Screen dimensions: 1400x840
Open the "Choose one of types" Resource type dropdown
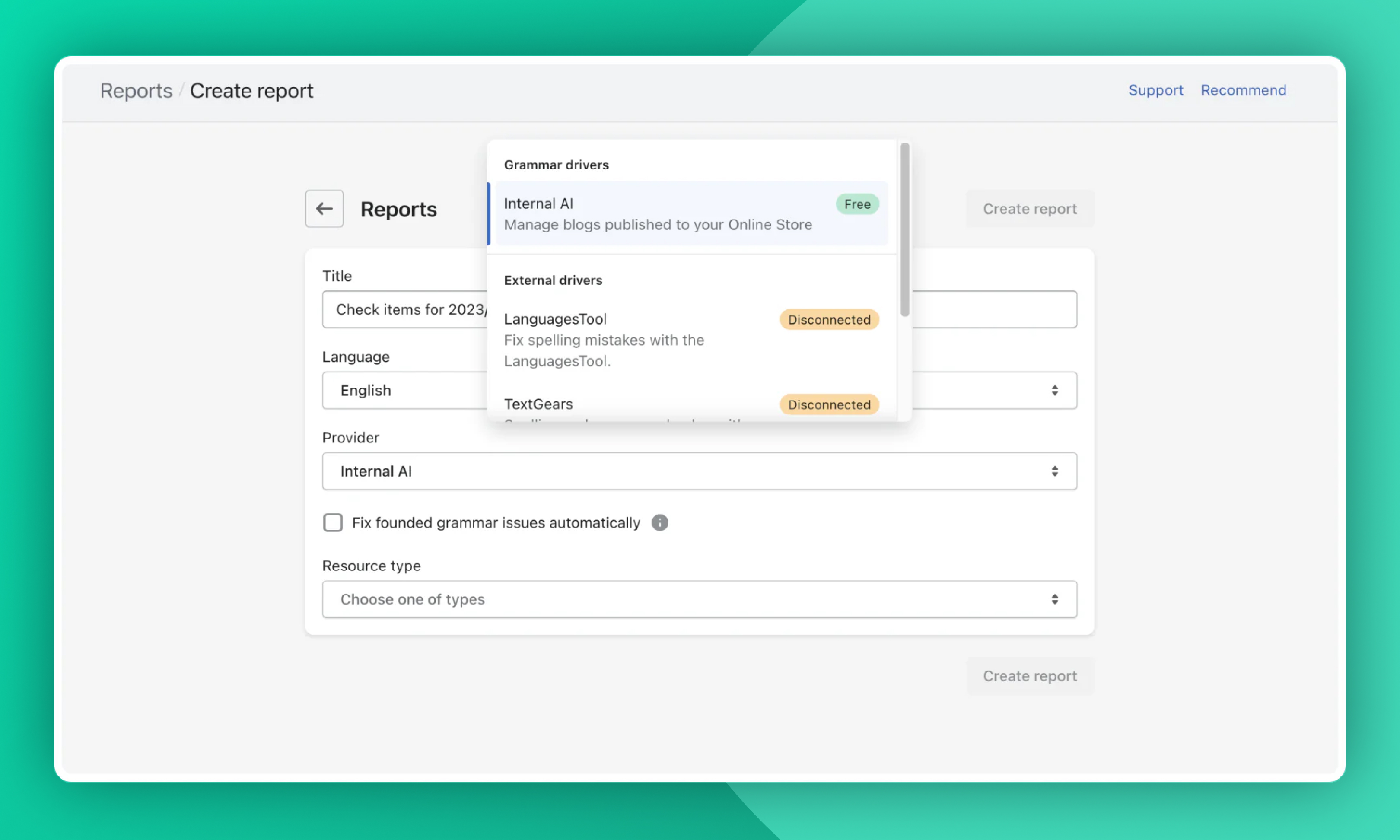pyautogui.click(x=699, y=599)
